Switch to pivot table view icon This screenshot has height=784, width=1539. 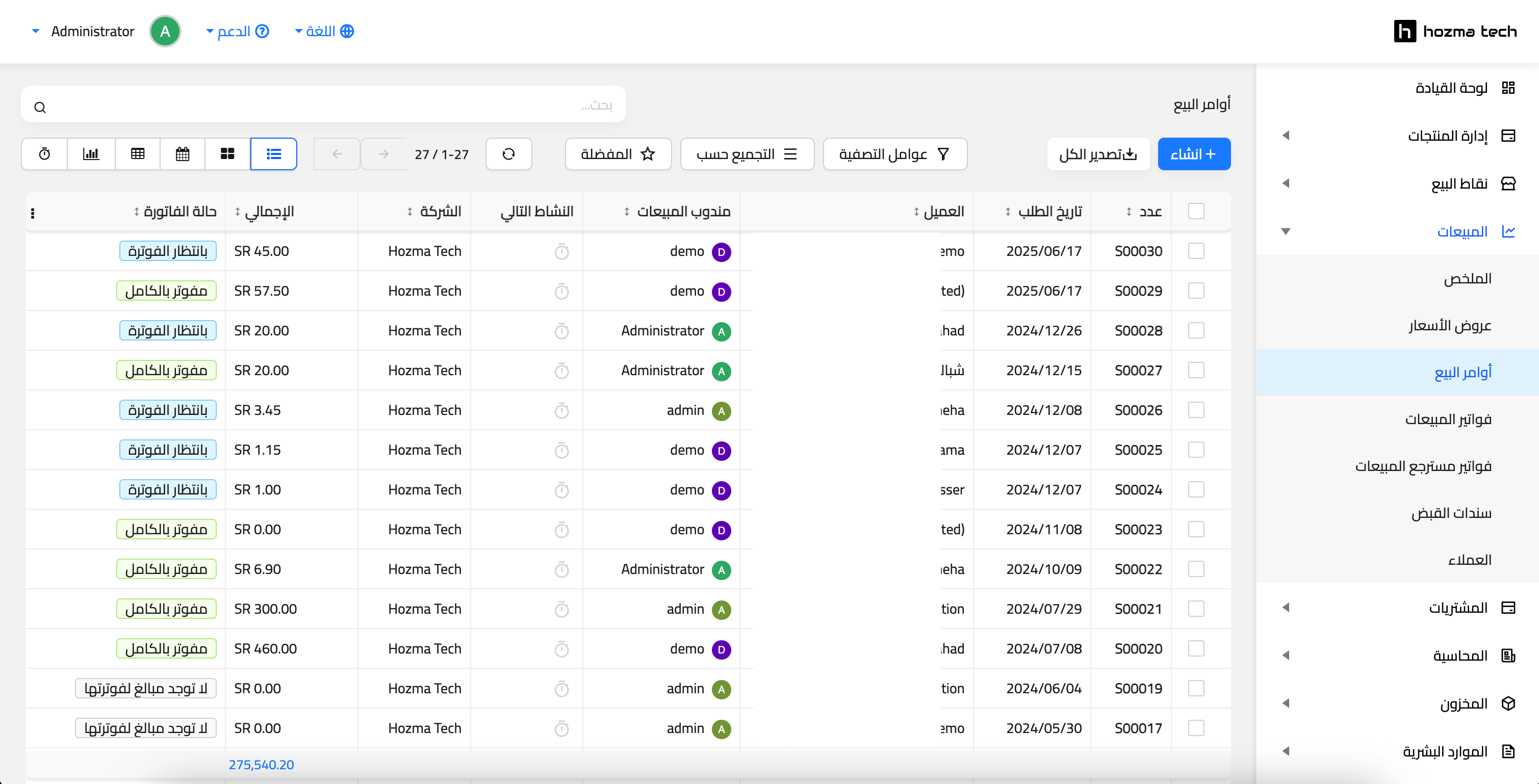137,154
